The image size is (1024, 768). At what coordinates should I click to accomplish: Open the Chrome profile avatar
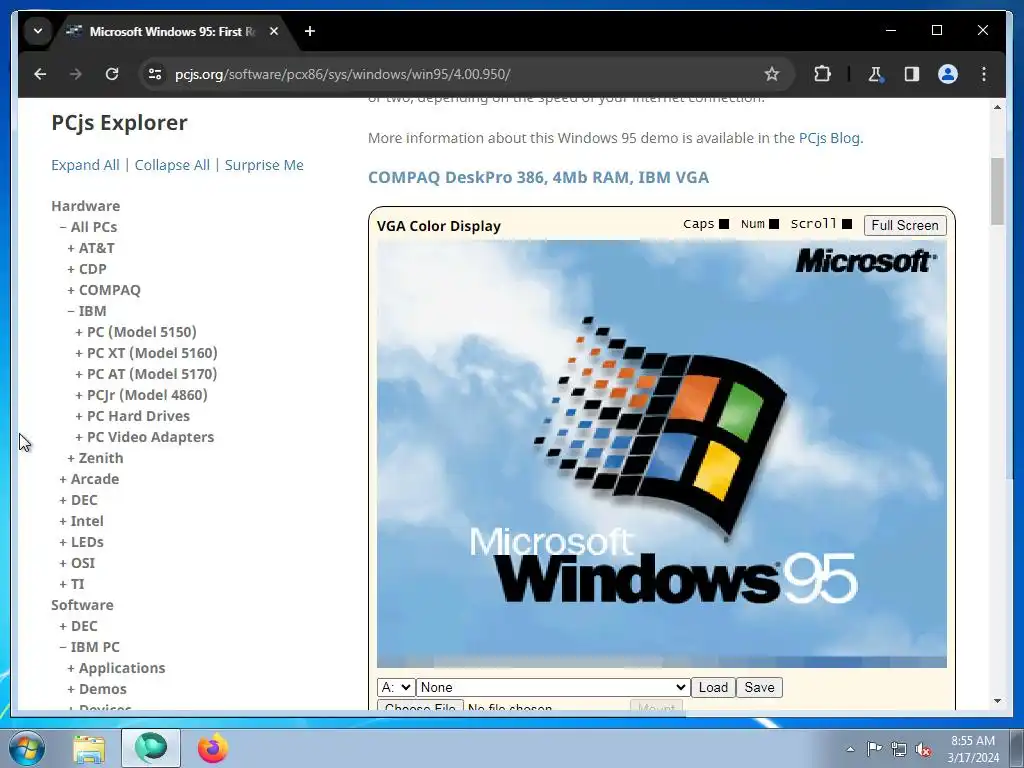[948, 74]
